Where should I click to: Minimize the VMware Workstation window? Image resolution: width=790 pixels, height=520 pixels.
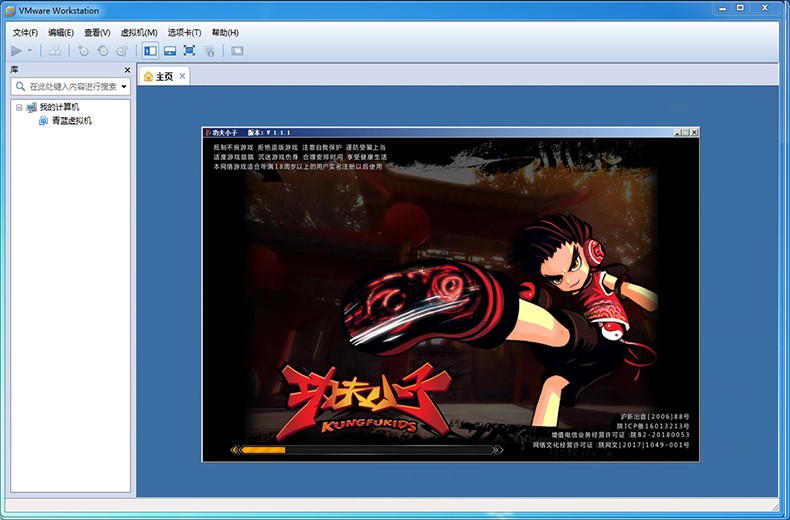pos(723,8)
